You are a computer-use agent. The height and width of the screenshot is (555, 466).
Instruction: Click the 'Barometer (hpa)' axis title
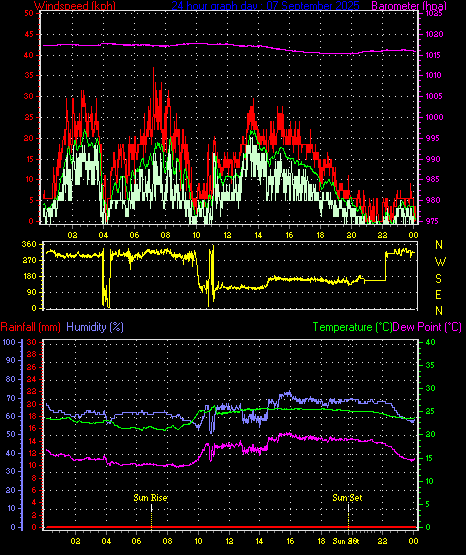[x=409, y=6]
